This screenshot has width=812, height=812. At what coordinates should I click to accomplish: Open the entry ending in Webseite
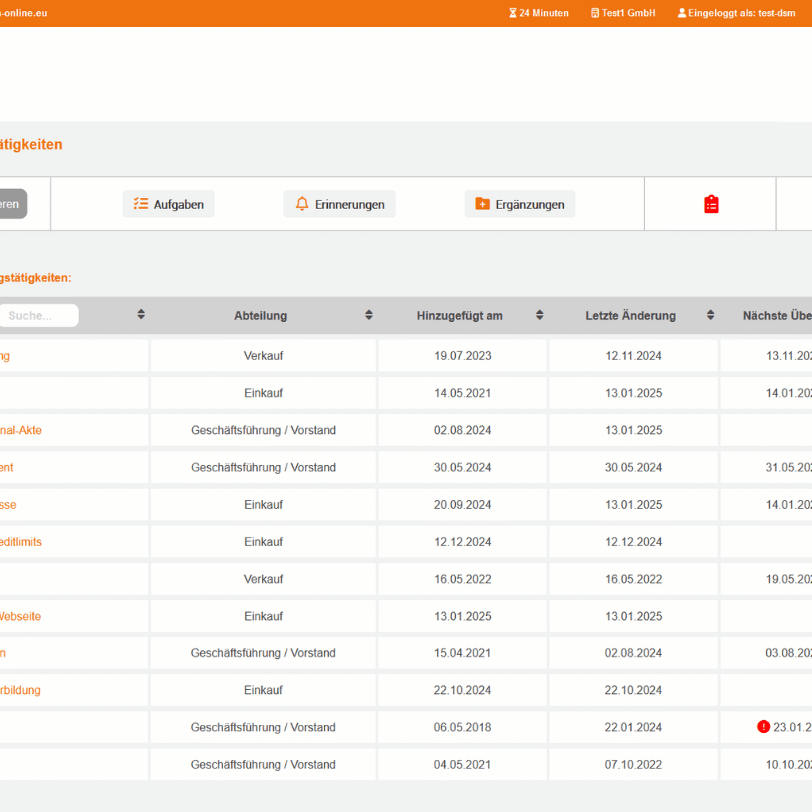[x=20, y=616]
